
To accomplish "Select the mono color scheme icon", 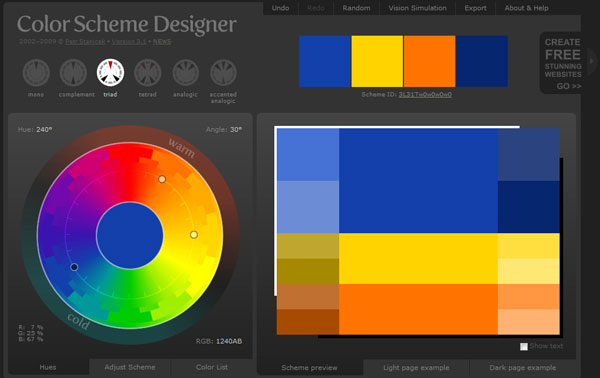I will 36,73.
